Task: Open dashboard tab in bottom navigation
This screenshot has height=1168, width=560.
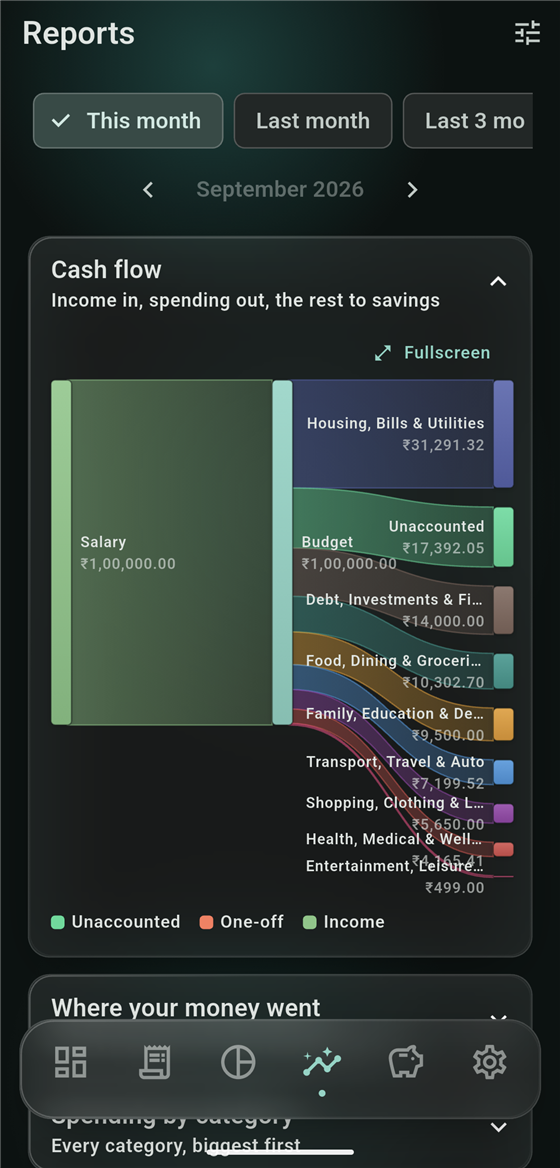Action: coord(71,1061)
